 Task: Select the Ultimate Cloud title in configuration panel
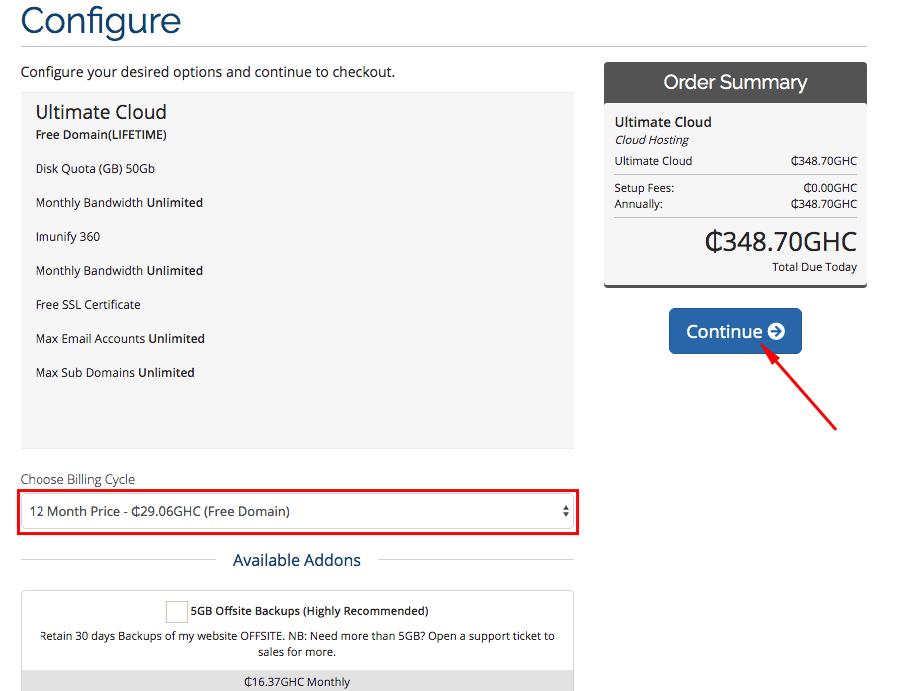coord(101,112)
